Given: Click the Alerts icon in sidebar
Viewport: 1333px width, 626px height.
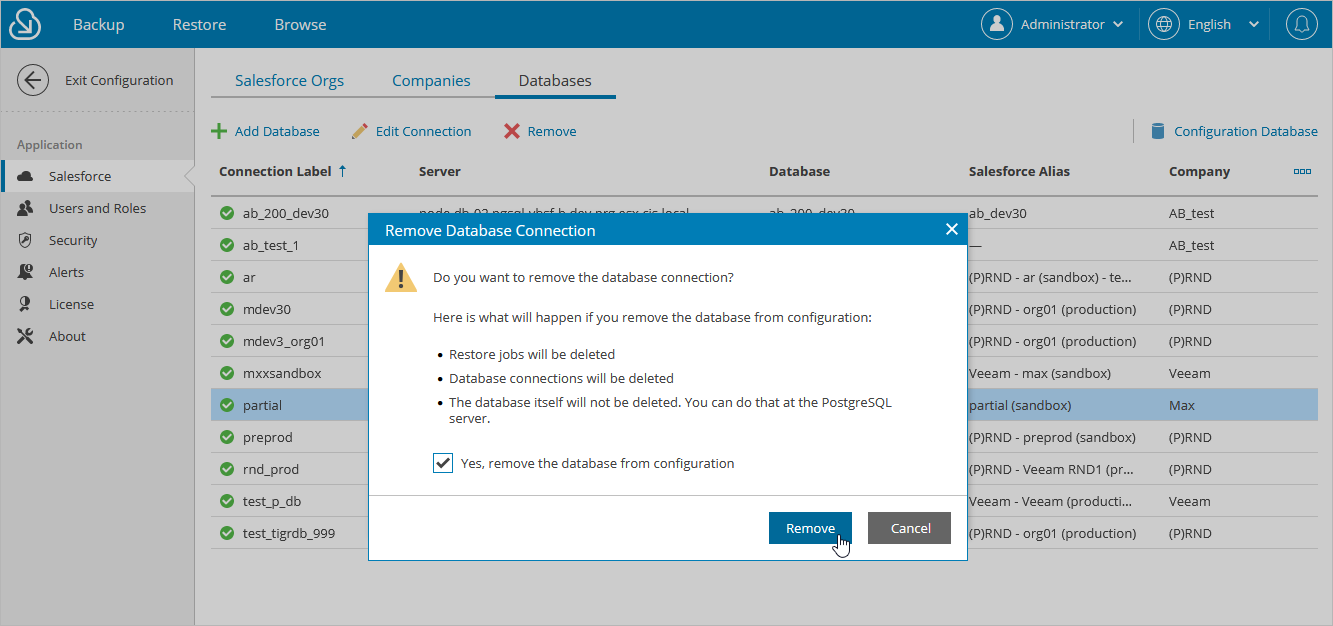Looking at the screenshot, I should [x=27, y=272].
